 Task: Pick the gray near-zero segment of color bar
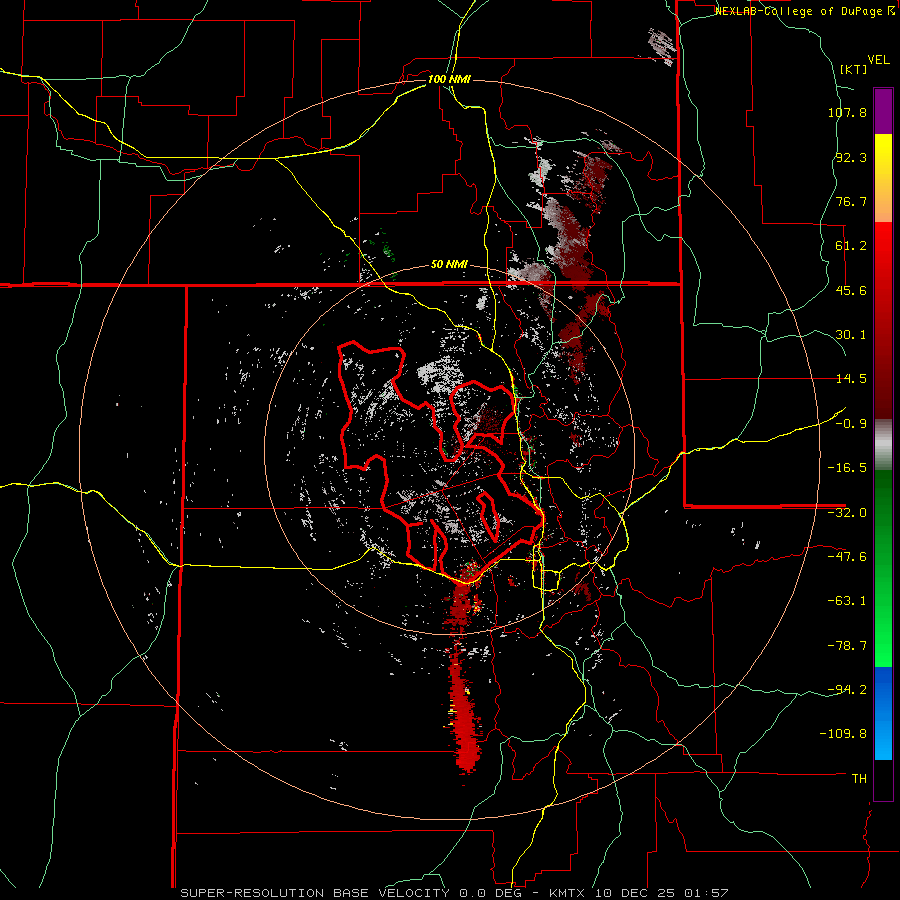pos(883,445)
